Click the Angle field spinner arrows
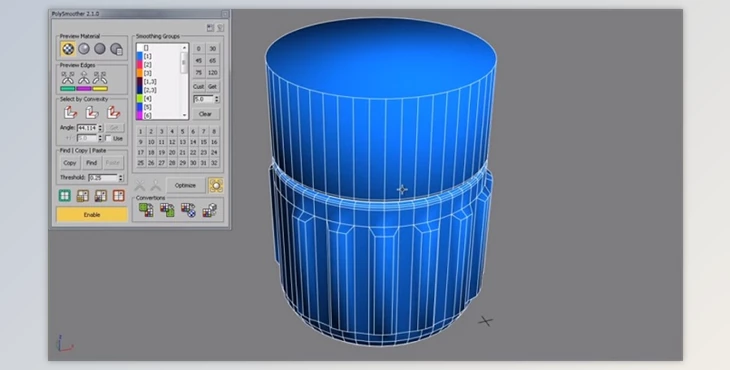730x370 pixels. 100,128
